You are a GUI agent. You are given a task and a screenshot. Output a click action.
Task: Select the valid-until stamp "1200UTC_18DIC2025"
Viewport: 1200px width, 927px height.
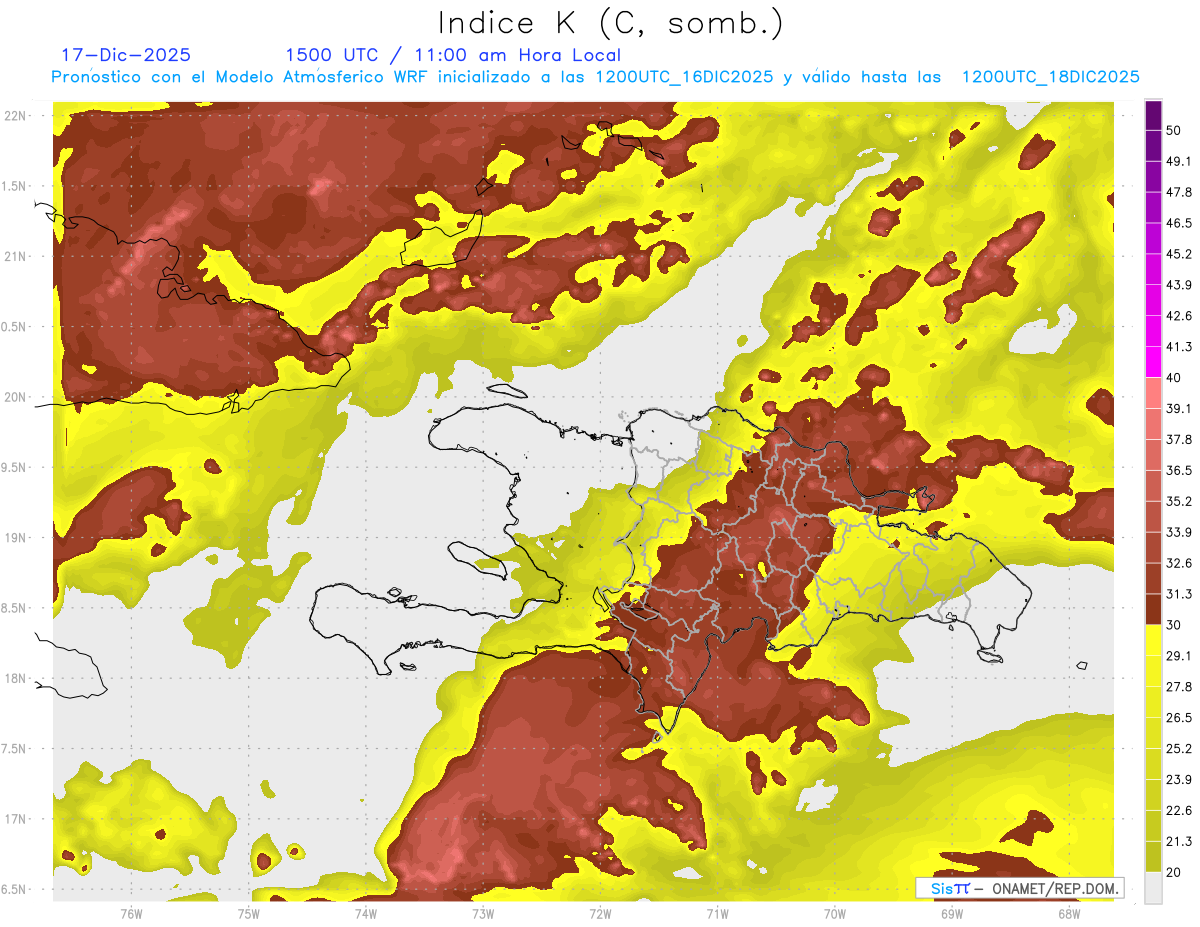point(1050,77)
